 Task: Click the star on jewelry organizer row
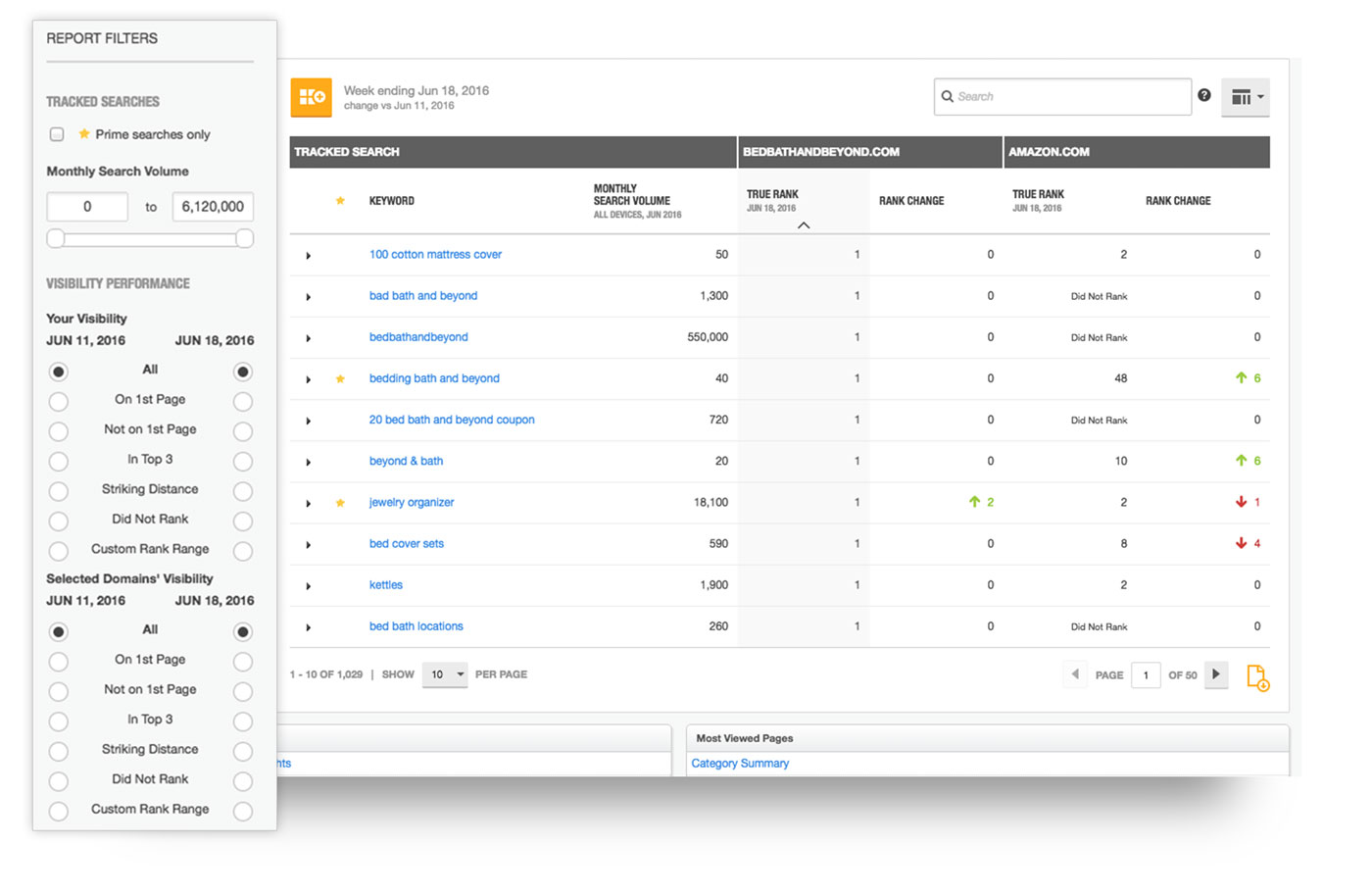click(x=340, y=503)
